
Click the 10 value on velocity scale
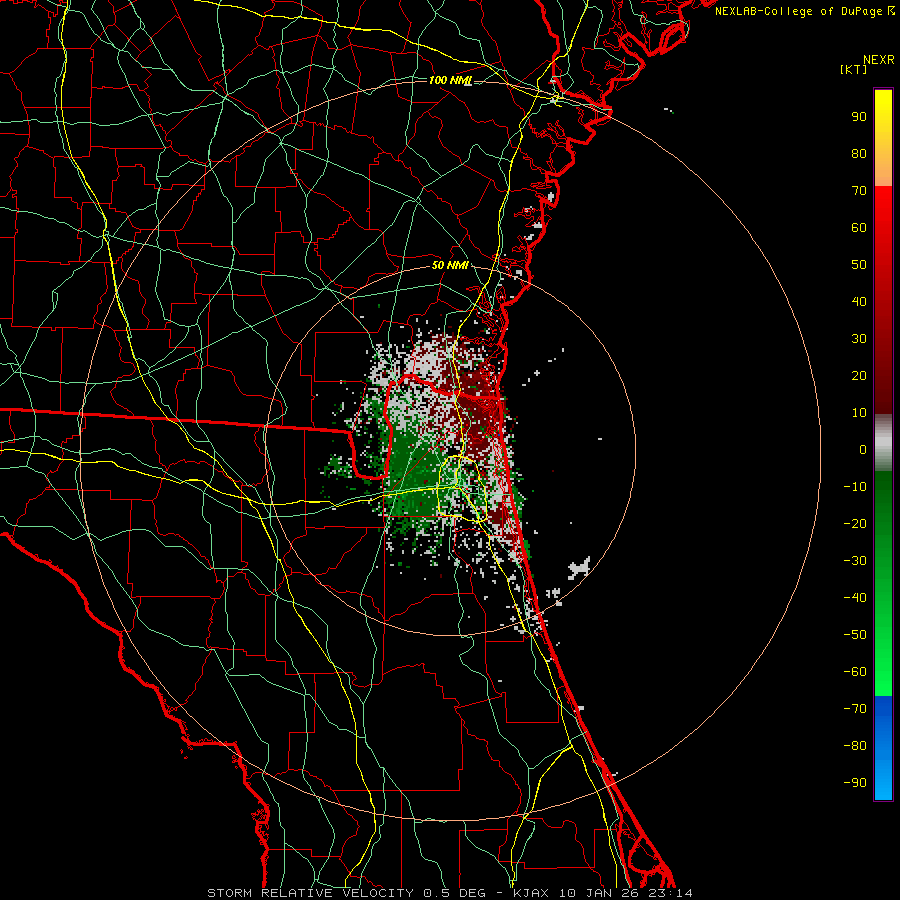[859, 413]
